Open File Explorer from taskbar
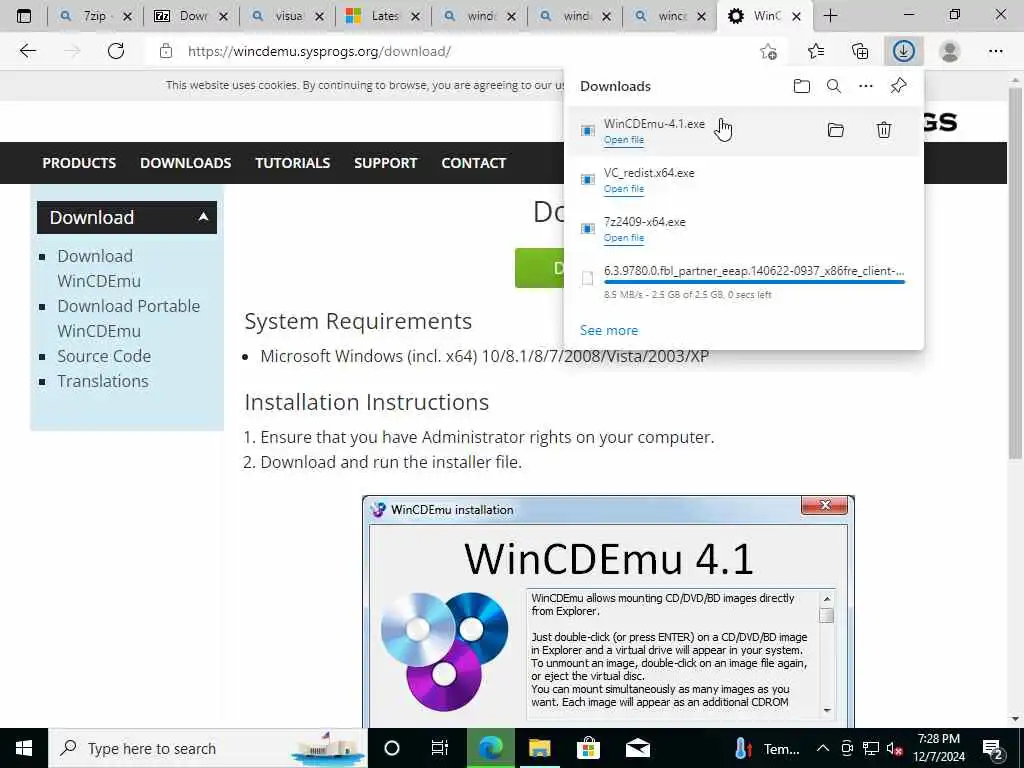The image size is (1024, 768). click(x=539, y=748)
